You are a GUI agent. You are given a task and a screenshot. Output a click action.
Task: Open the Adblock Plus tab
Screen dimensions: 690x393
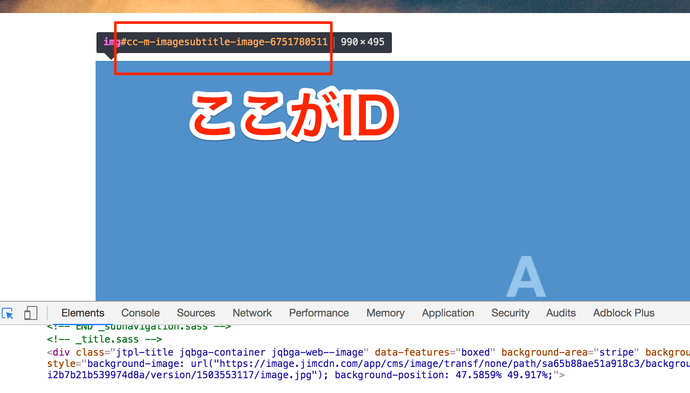point(624,313)
